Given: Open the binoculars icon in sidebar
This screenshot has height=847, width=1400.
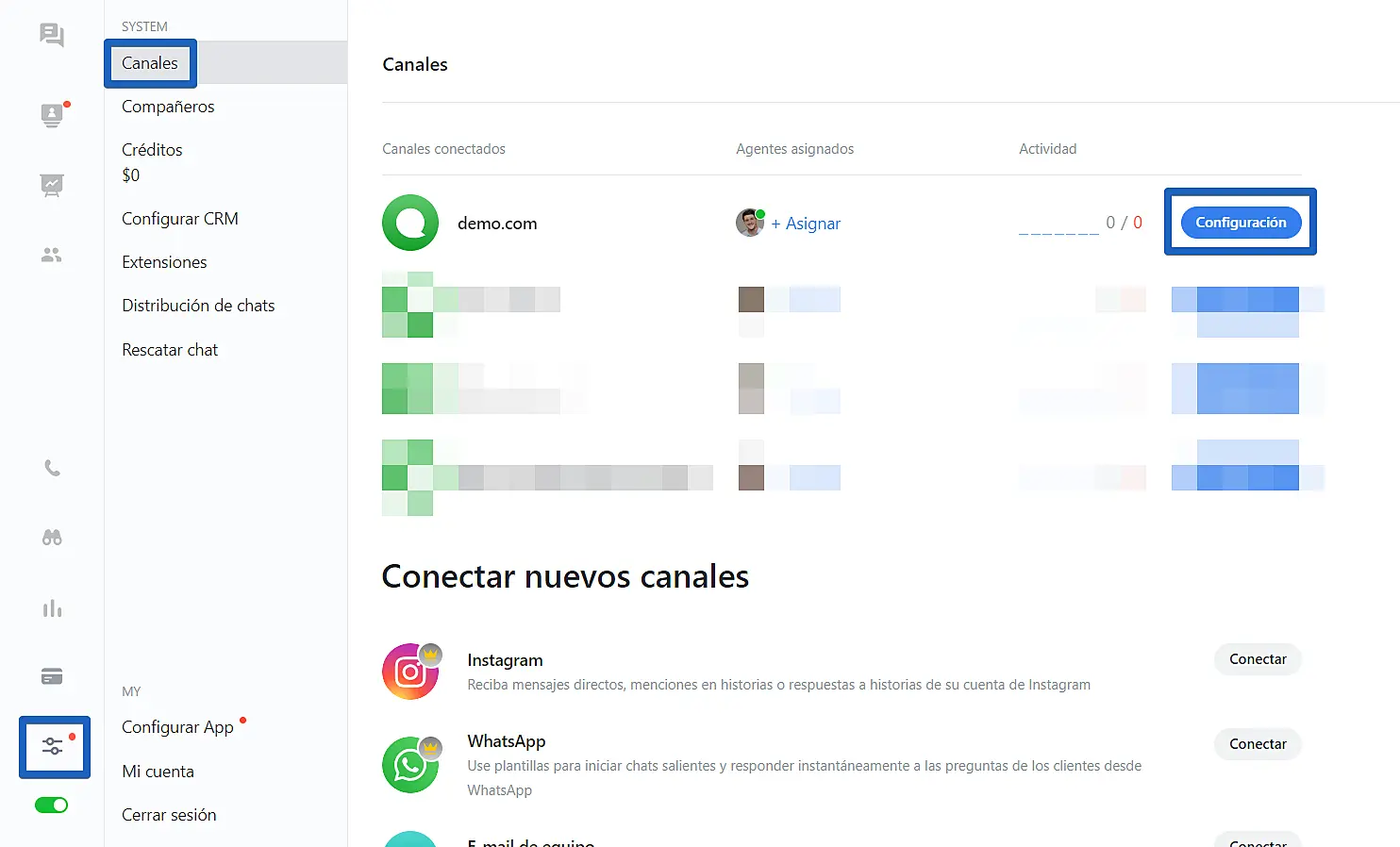Looking at the screenshot, I should [52, 538].
